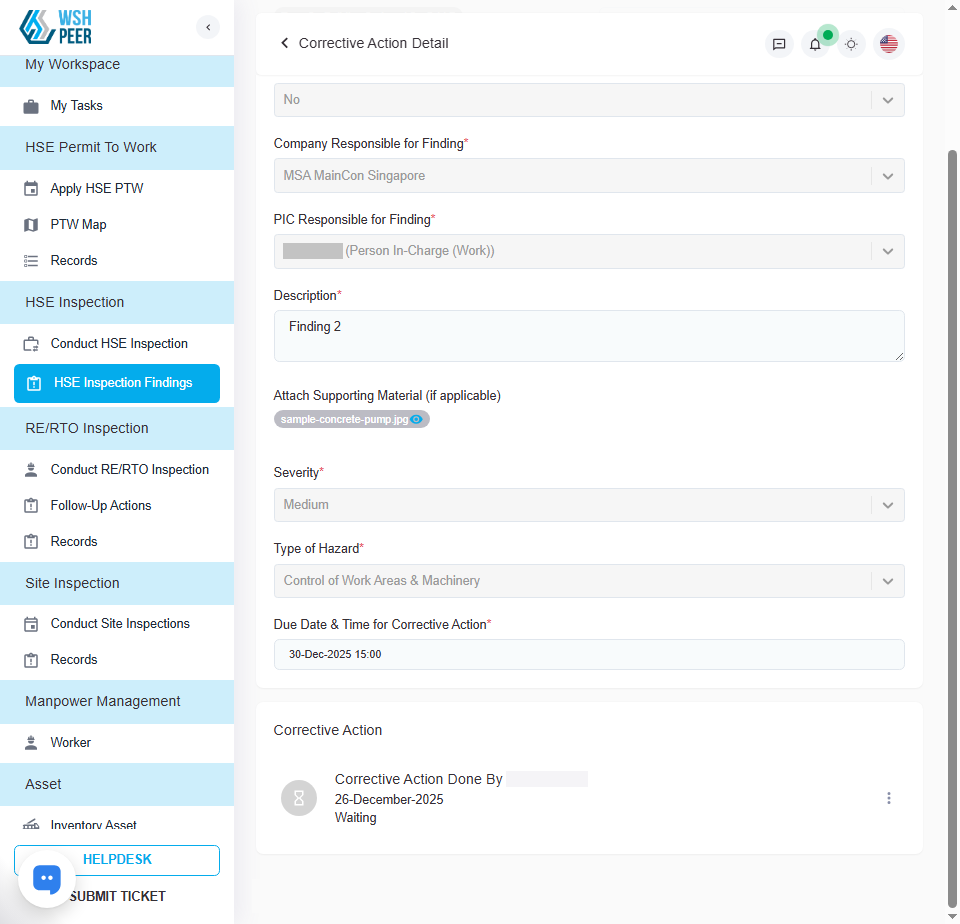Image resolution: width=960 pixels, height=924 pixels.
Task: Open the Company Responsible for Finding dropdown
Action: (887, 176)
